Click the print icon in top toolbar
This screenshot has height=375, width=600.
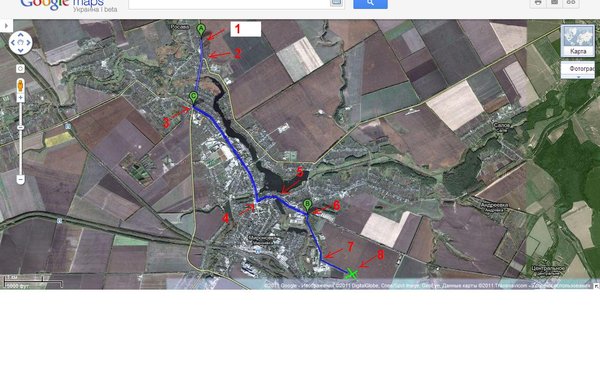tap(538, 3)
